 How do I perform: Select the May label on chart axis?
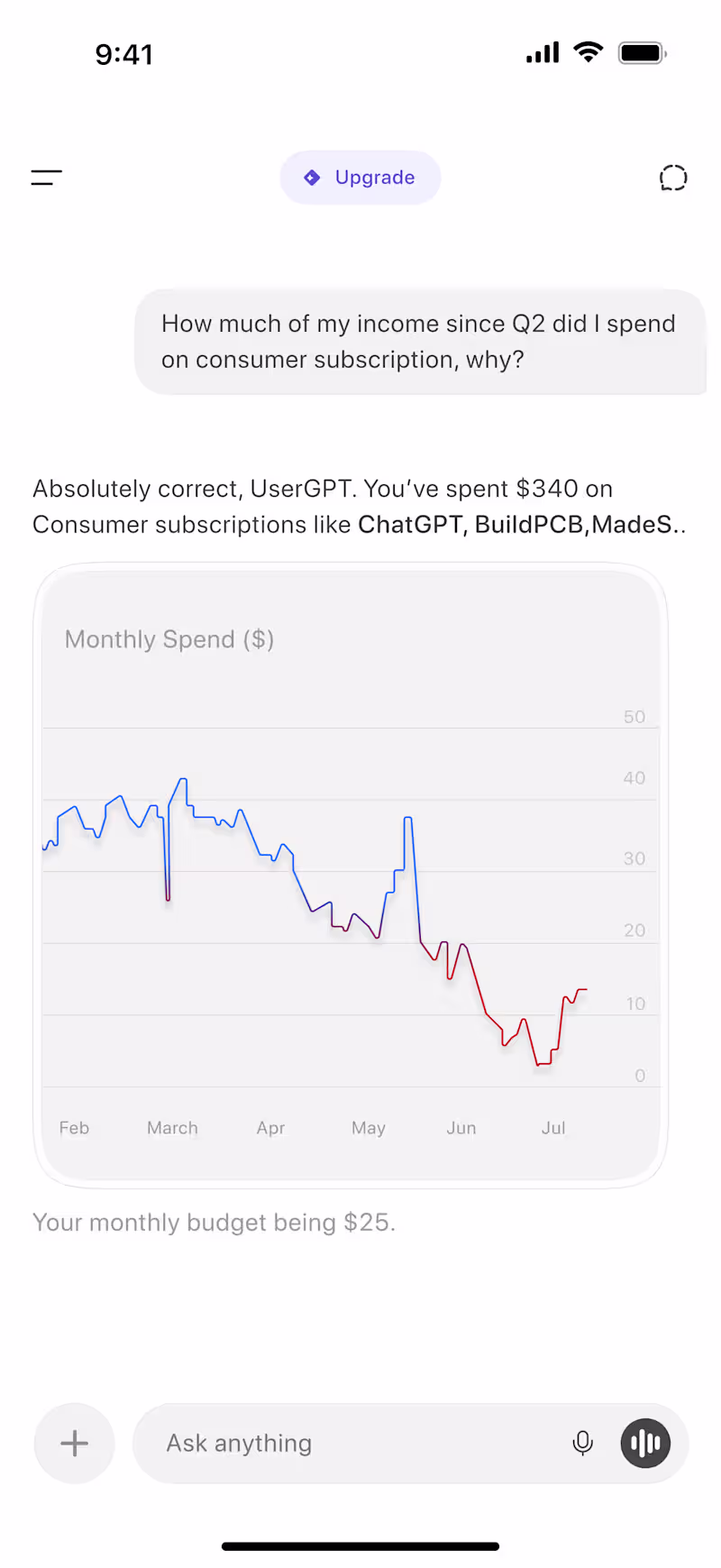pos(369,1128)
